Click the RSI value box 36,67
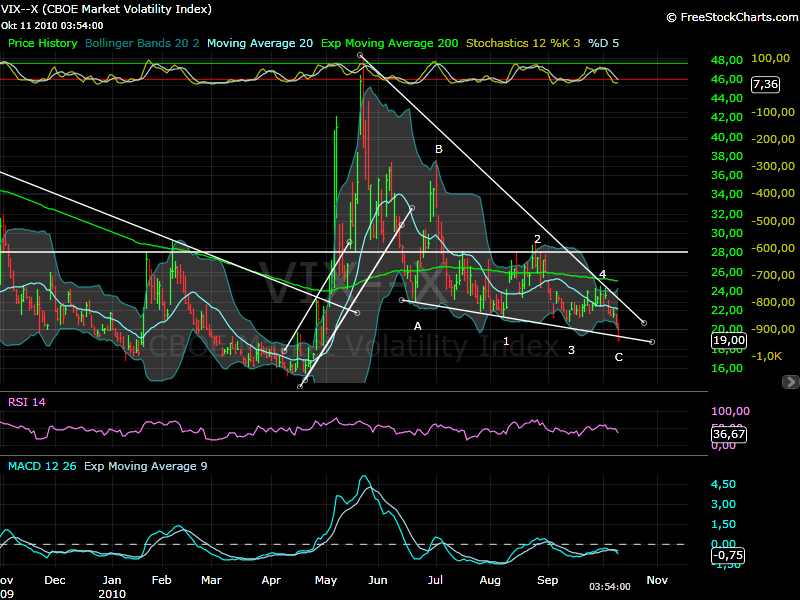The height and width of the screenshot is (600, 800). (729, 434)
